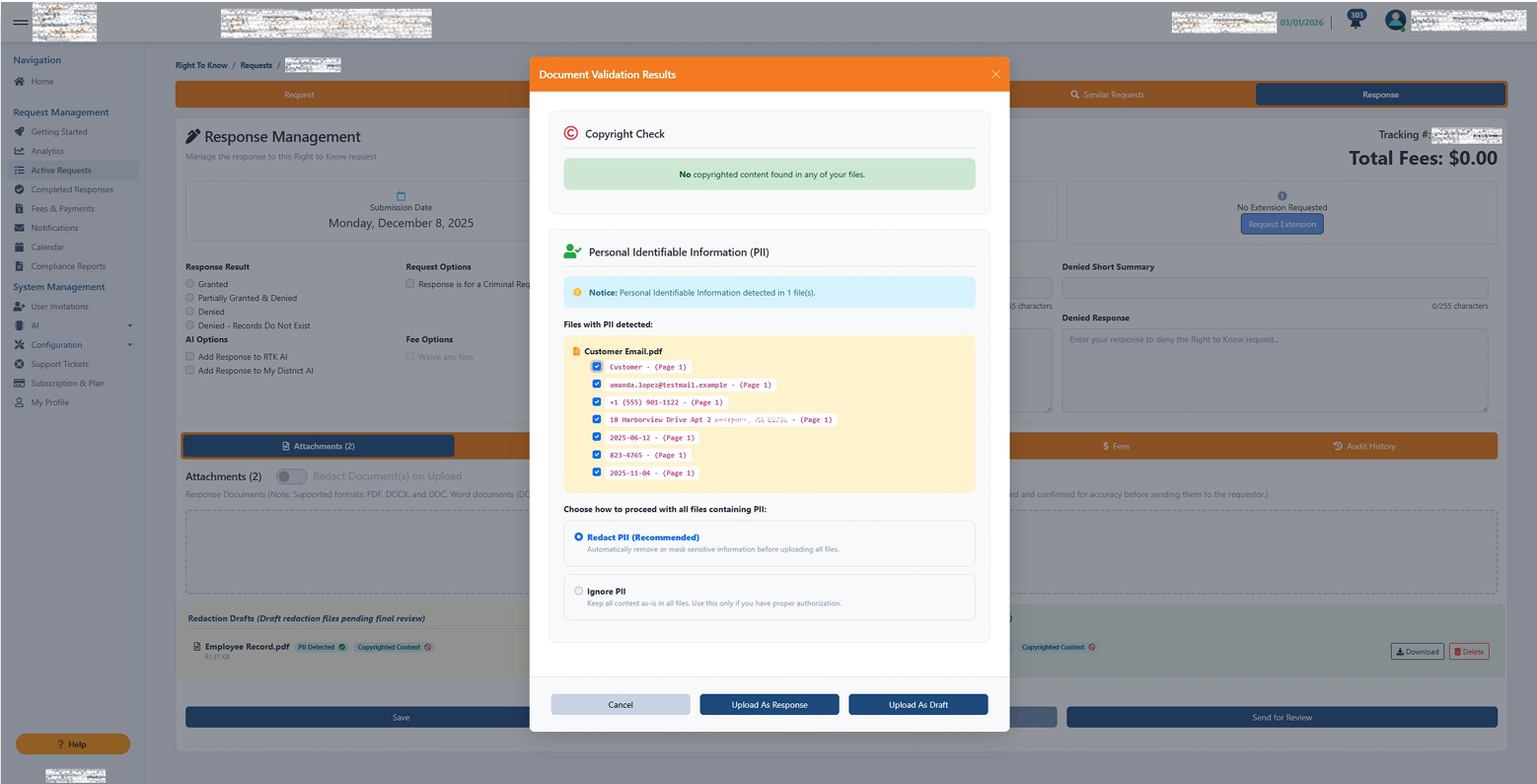The height and width of the screenshot is (784, 1537).
Task: Switch to the Response tab
Action: pos(1380,95)
